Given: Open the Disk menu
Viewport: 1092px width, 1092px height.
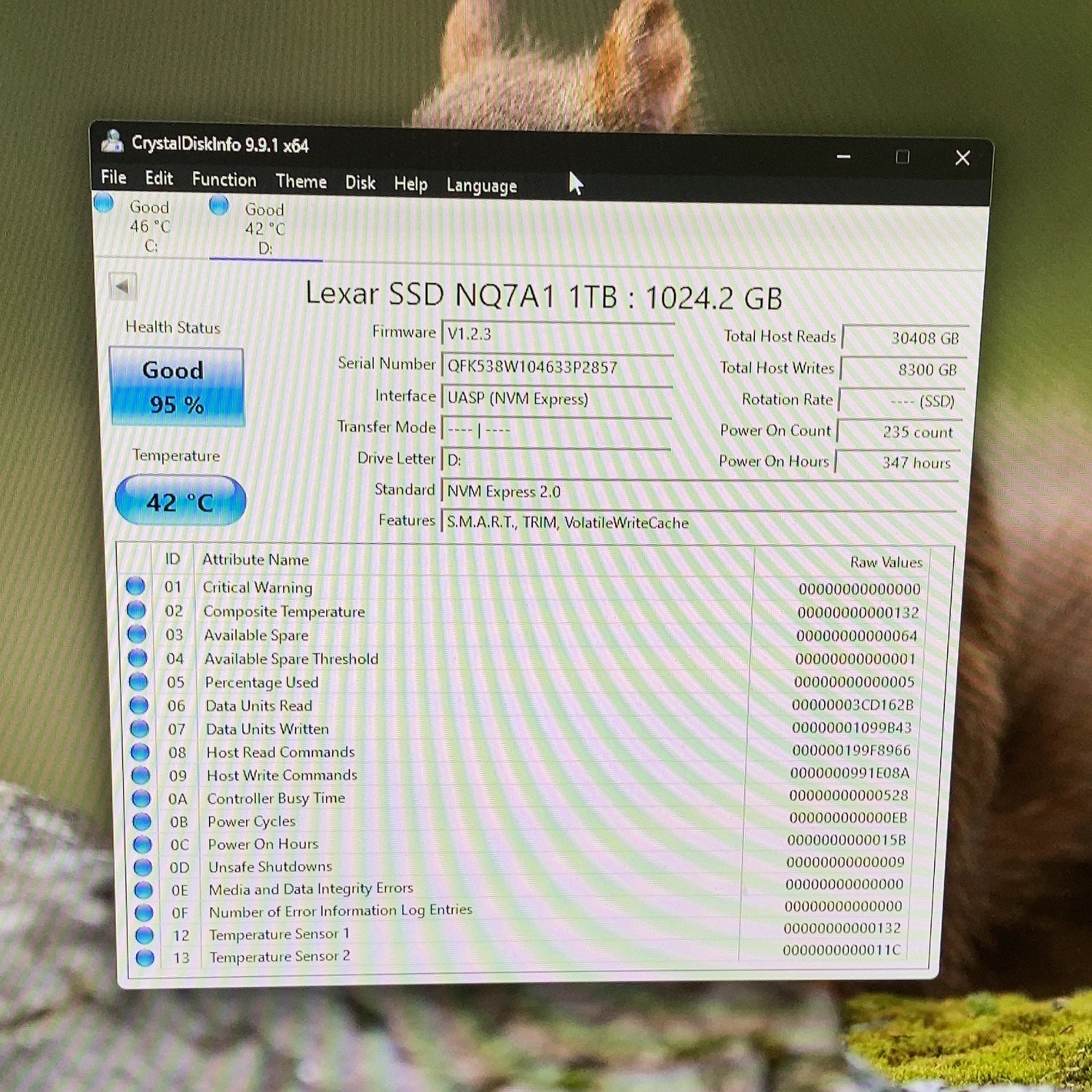Looking at the screenshot, I should [x=360, y=183].
